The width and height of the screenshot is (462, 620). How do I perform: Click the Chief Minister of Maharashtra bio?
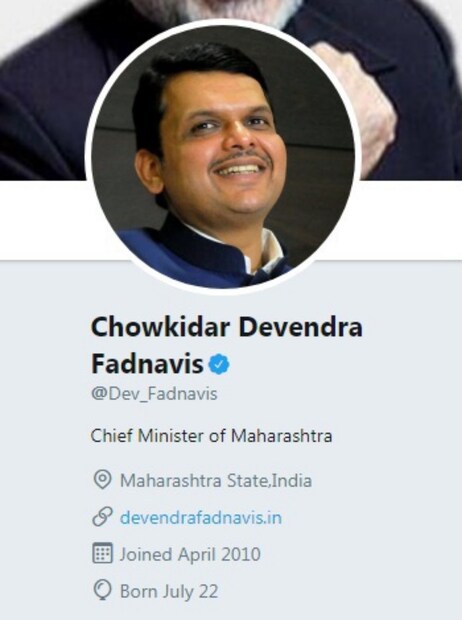click(211, 436)
